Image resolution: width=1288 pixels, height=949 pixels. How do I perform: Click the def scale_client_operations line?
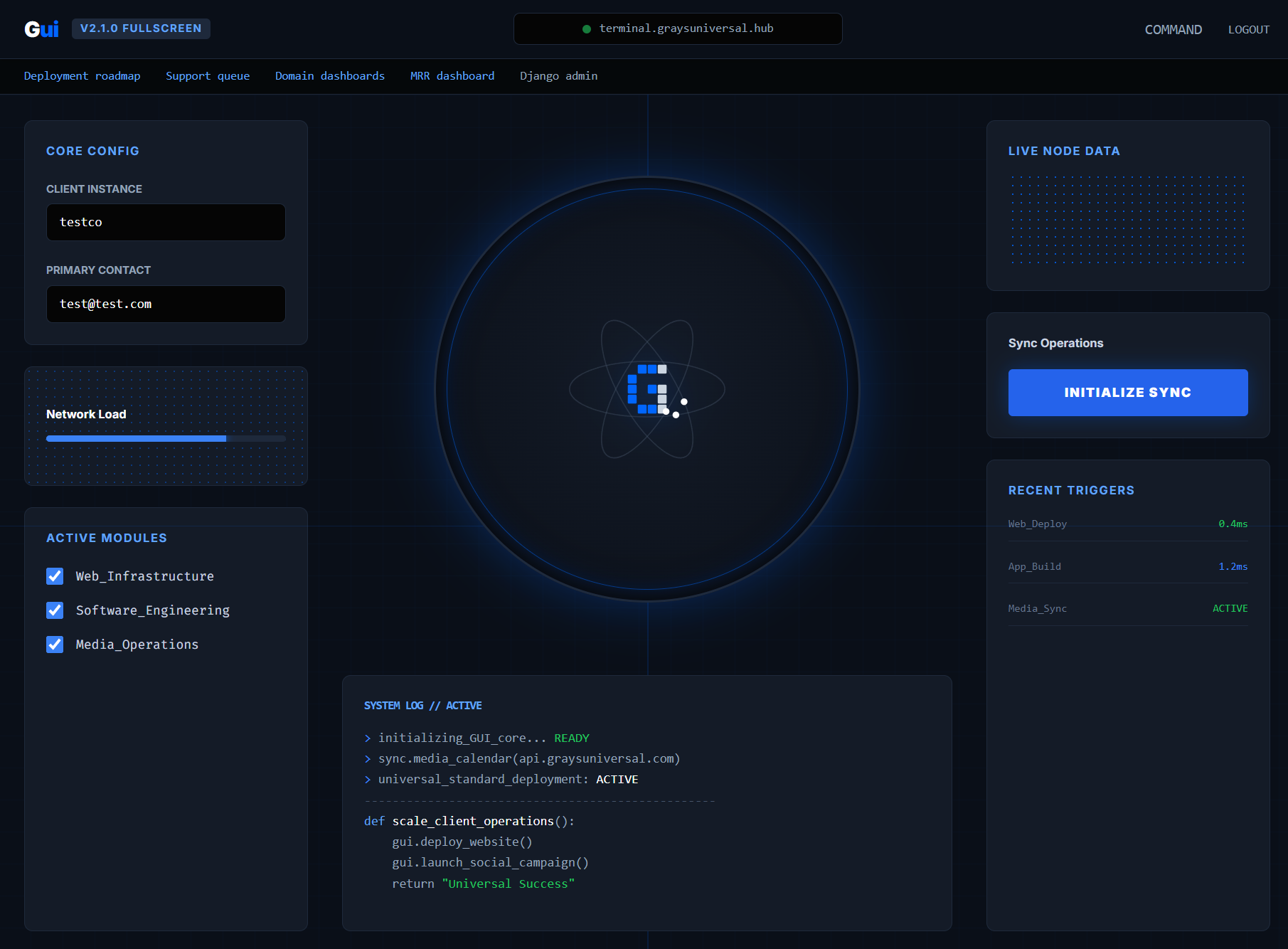pyautogui.click(x=469, y=822)
